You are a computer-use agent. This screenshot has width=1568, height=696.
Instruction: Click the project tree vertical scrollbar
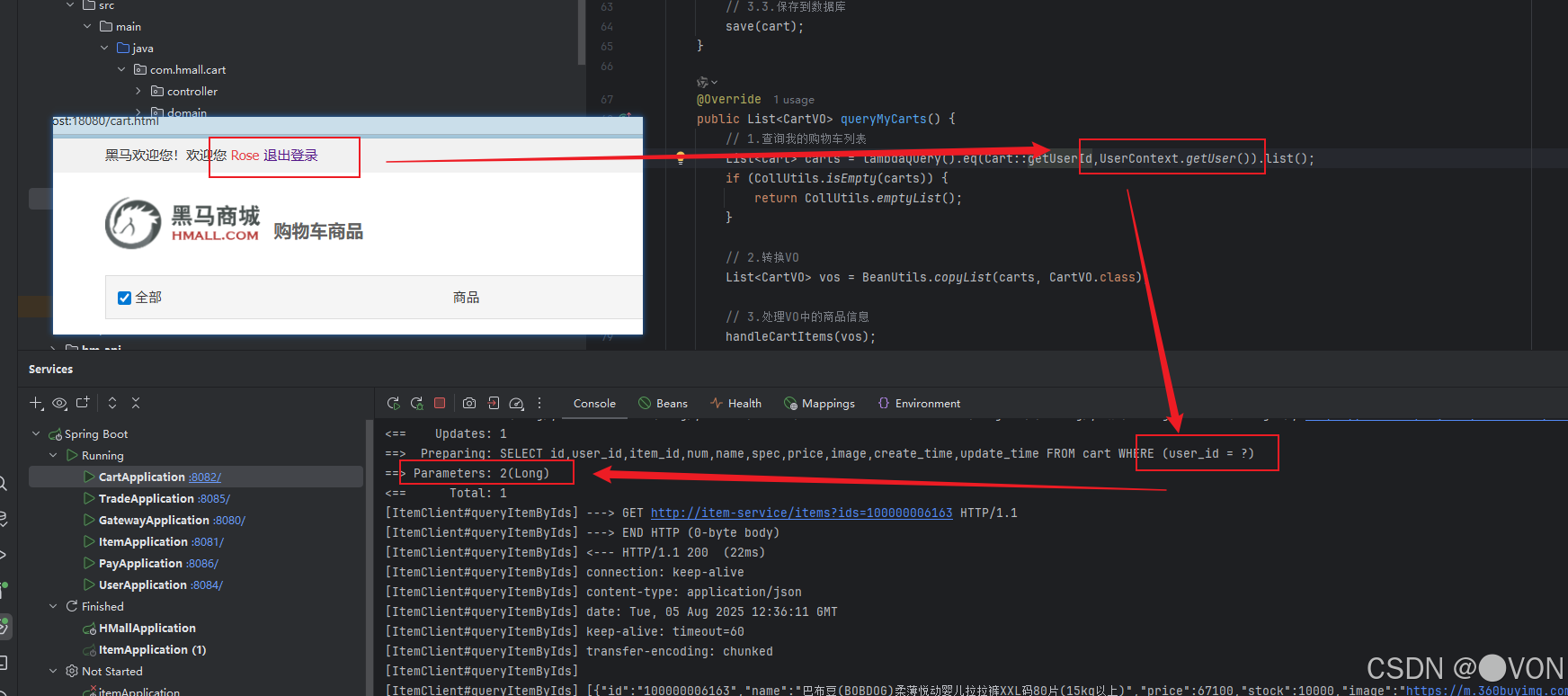coord(581,32)
